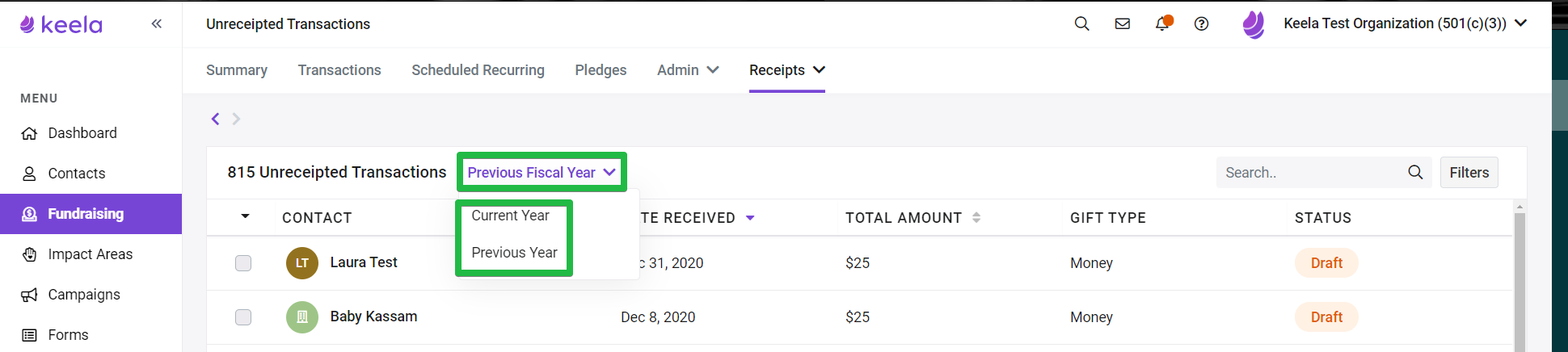Screen dimensions: 1568x352
Task: Tick the checkbox for Baby Kassam
Action: click(243, 317)
